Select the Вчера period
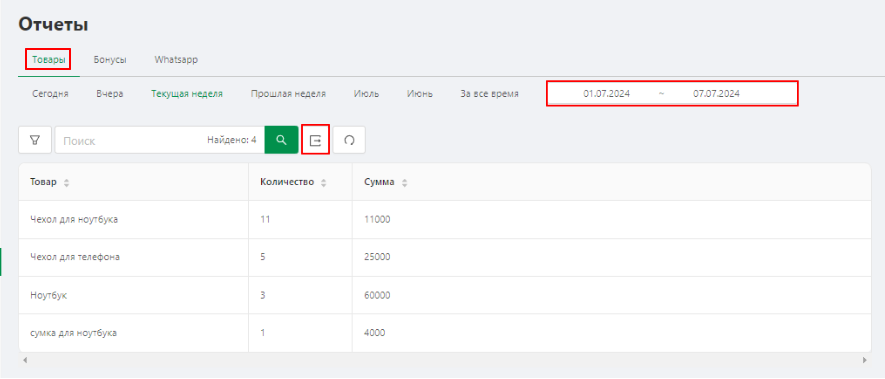The height and width of the screenshot is (379, 885). point(109,94)
